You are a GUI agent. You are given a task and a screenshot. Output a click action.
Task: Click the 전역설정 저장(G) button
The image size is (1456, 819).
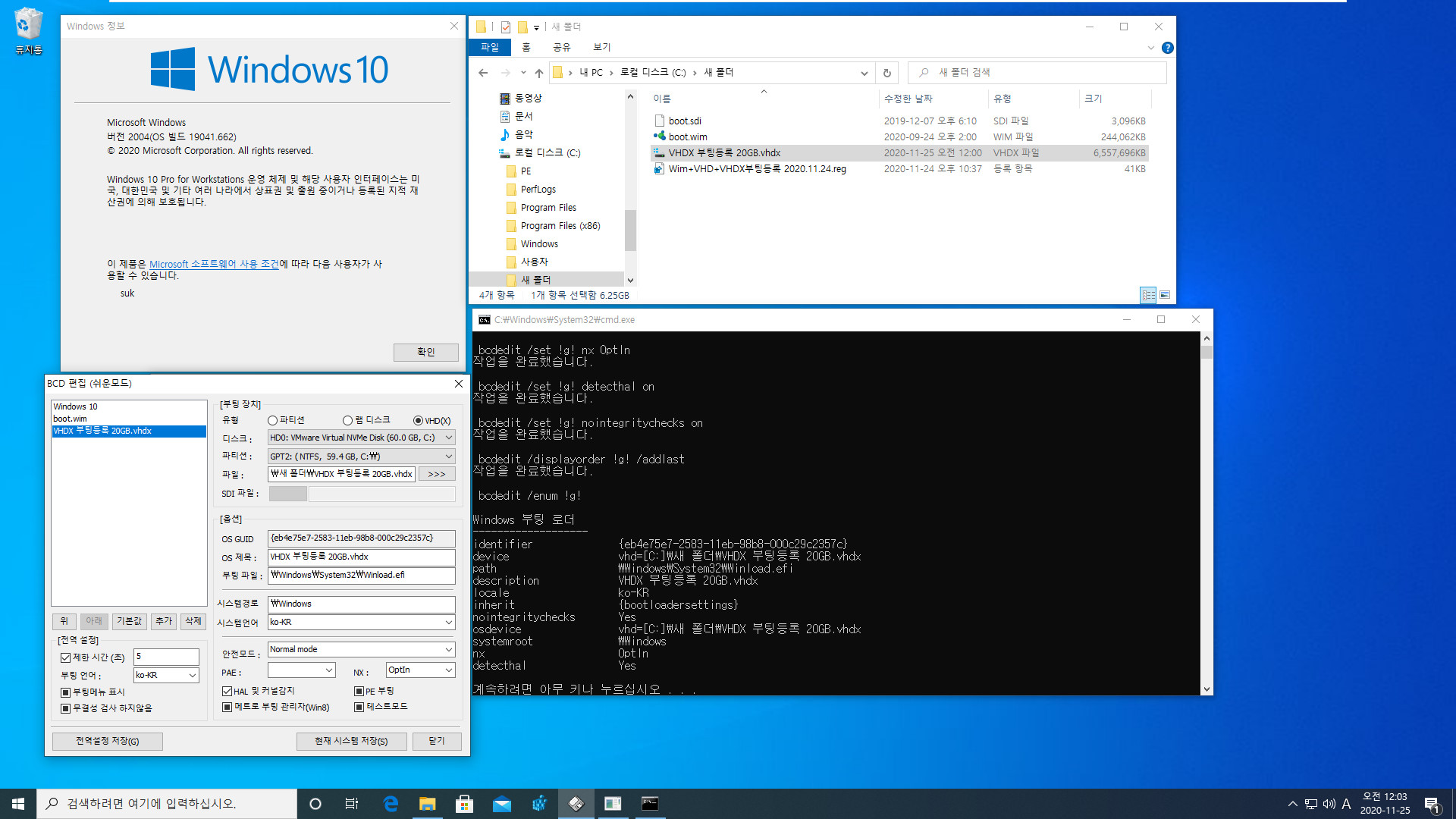coord(108,741)
